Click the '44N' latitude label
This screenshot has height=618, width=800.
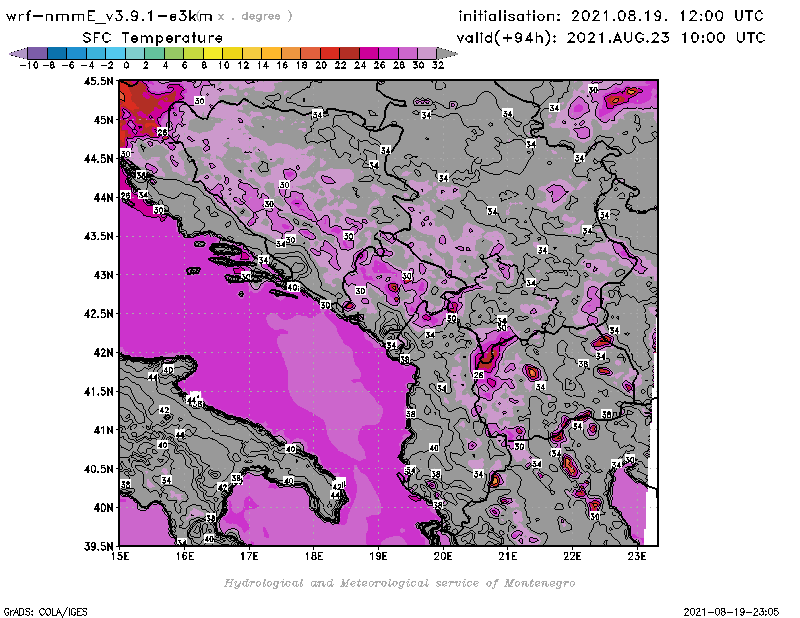[x=103, y=197]
